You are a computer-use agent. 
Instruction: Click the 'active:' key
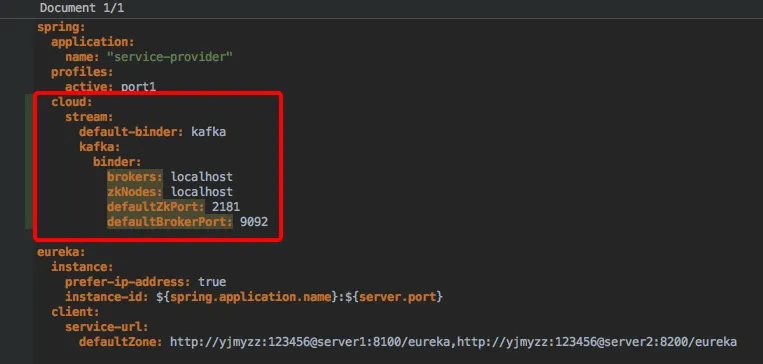point(90,87)
